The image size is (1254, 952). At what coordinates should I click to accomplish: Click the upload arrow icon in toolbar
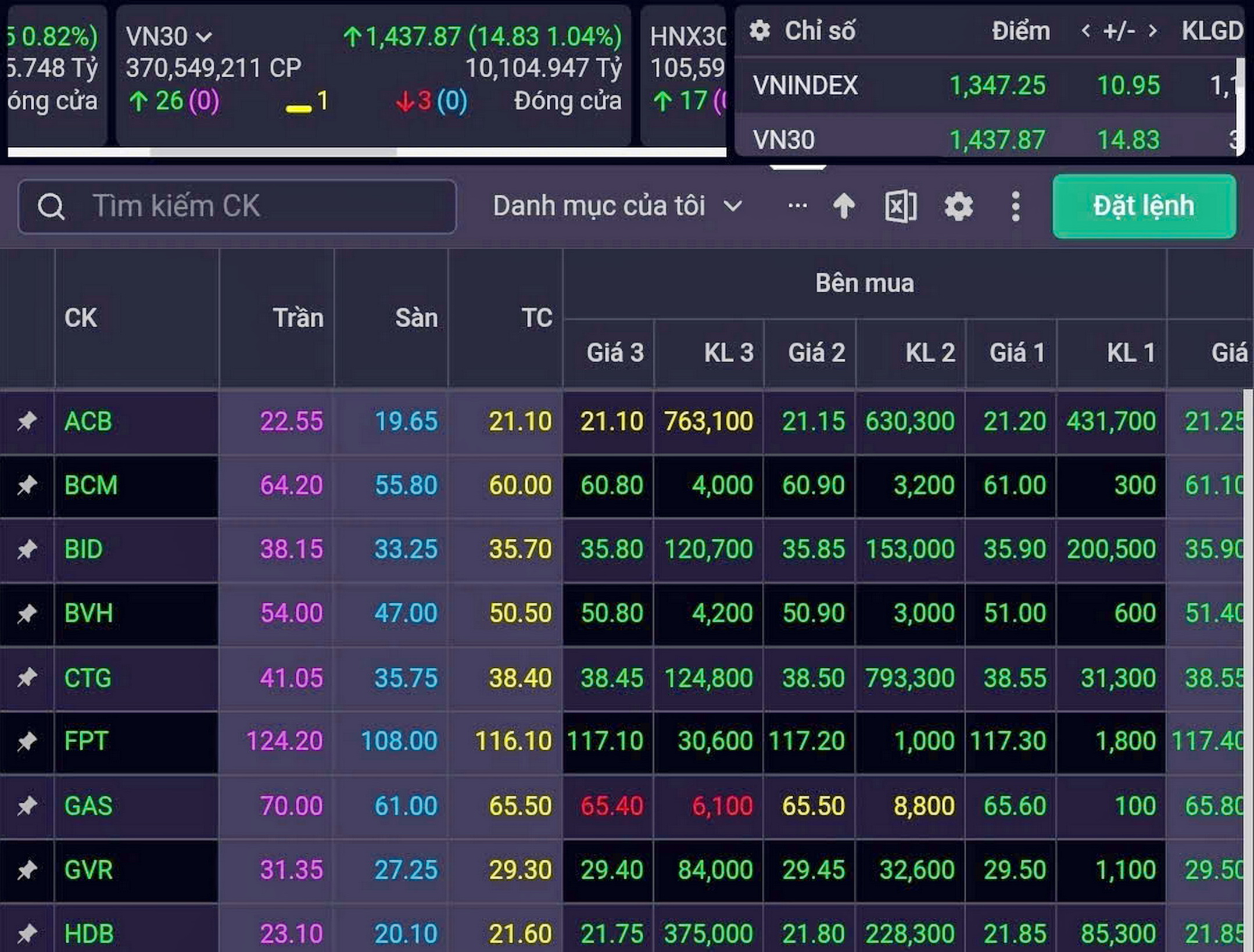pos(844,206)
